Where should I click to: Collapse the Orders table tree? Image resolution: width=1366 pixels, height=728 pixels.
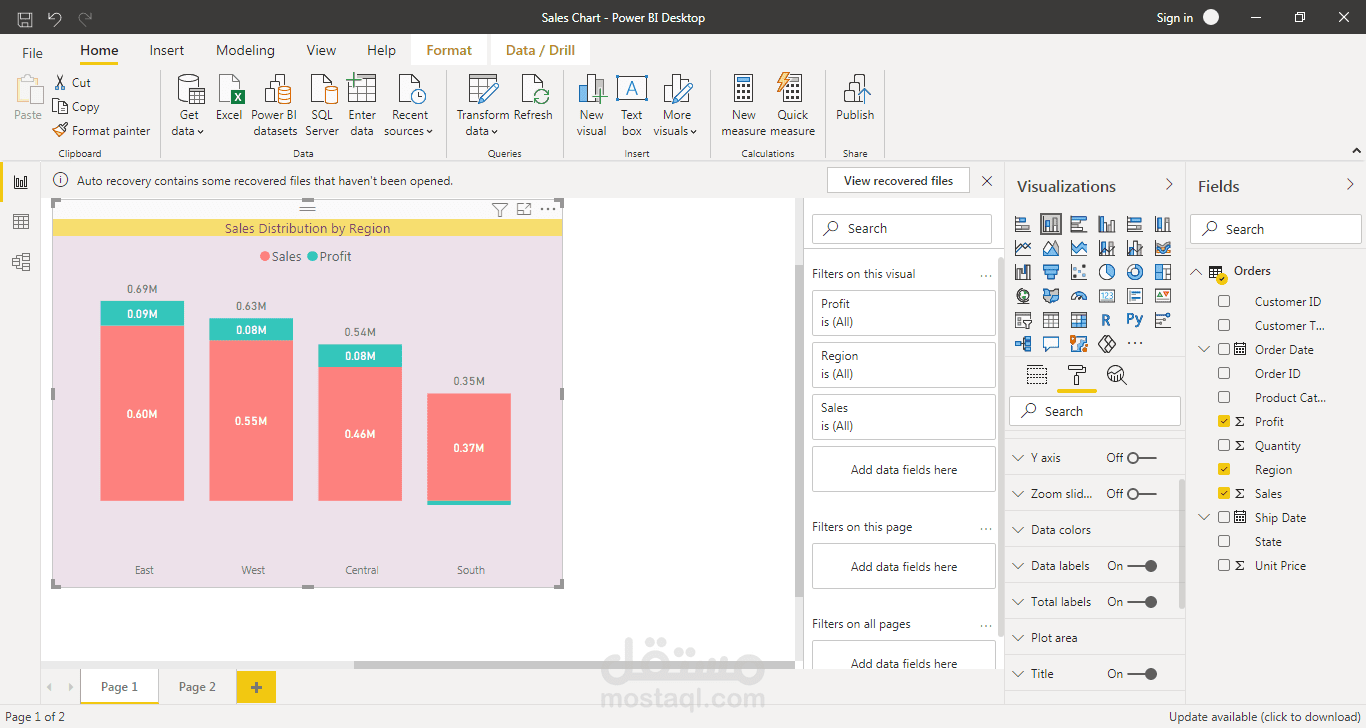coord(1196,271)
